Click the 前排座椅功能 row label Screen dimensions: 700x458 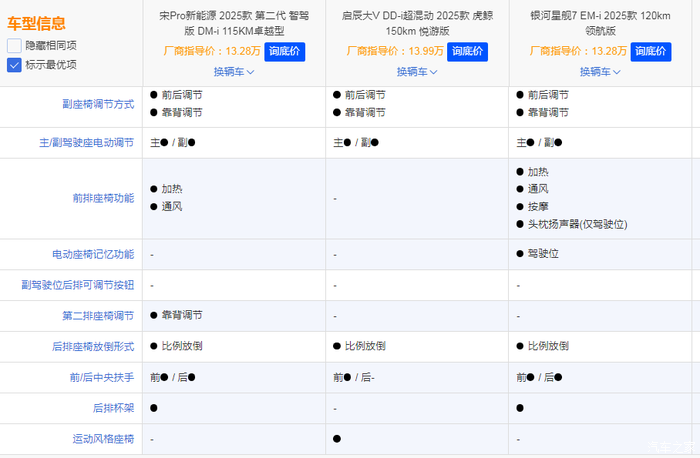pyautogui.click(x=103, y=198)
